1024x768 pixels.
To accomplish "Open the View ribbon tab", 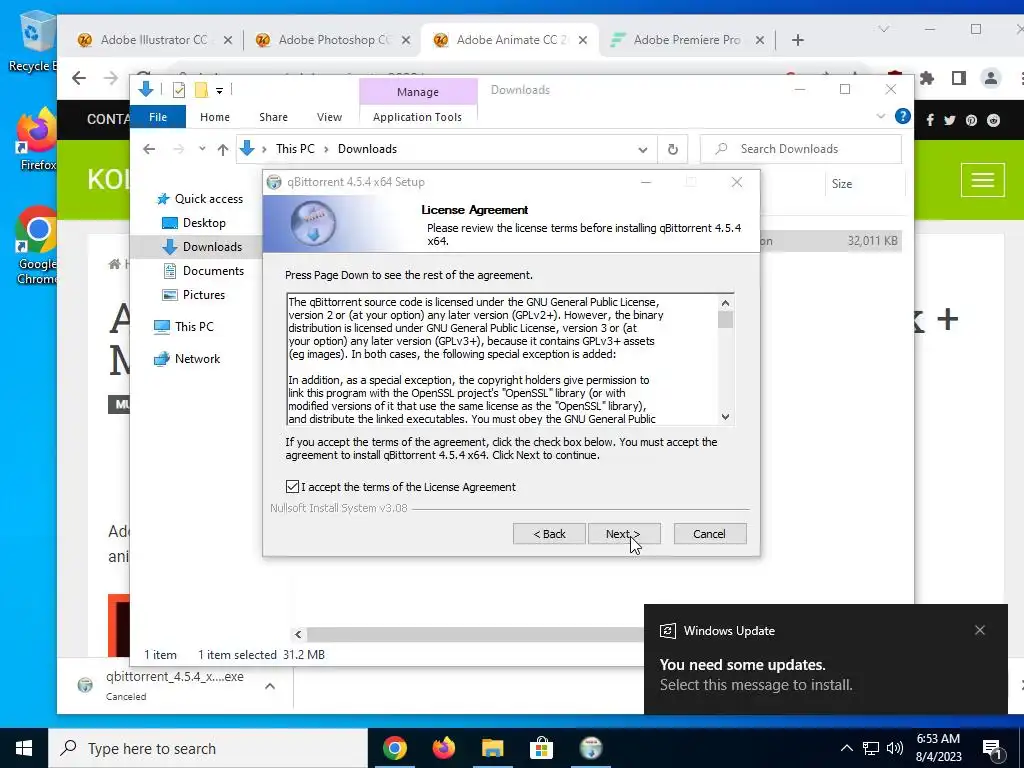I will (x=329, y=117).
